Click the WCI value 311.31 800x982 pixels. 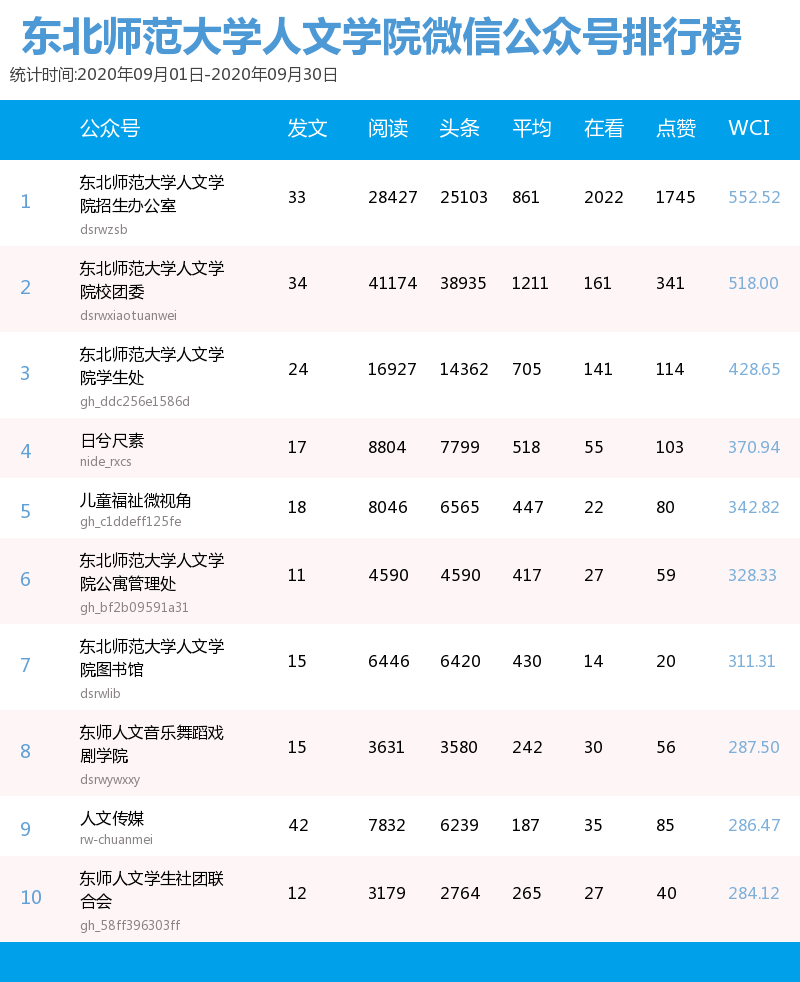(752, 661)
